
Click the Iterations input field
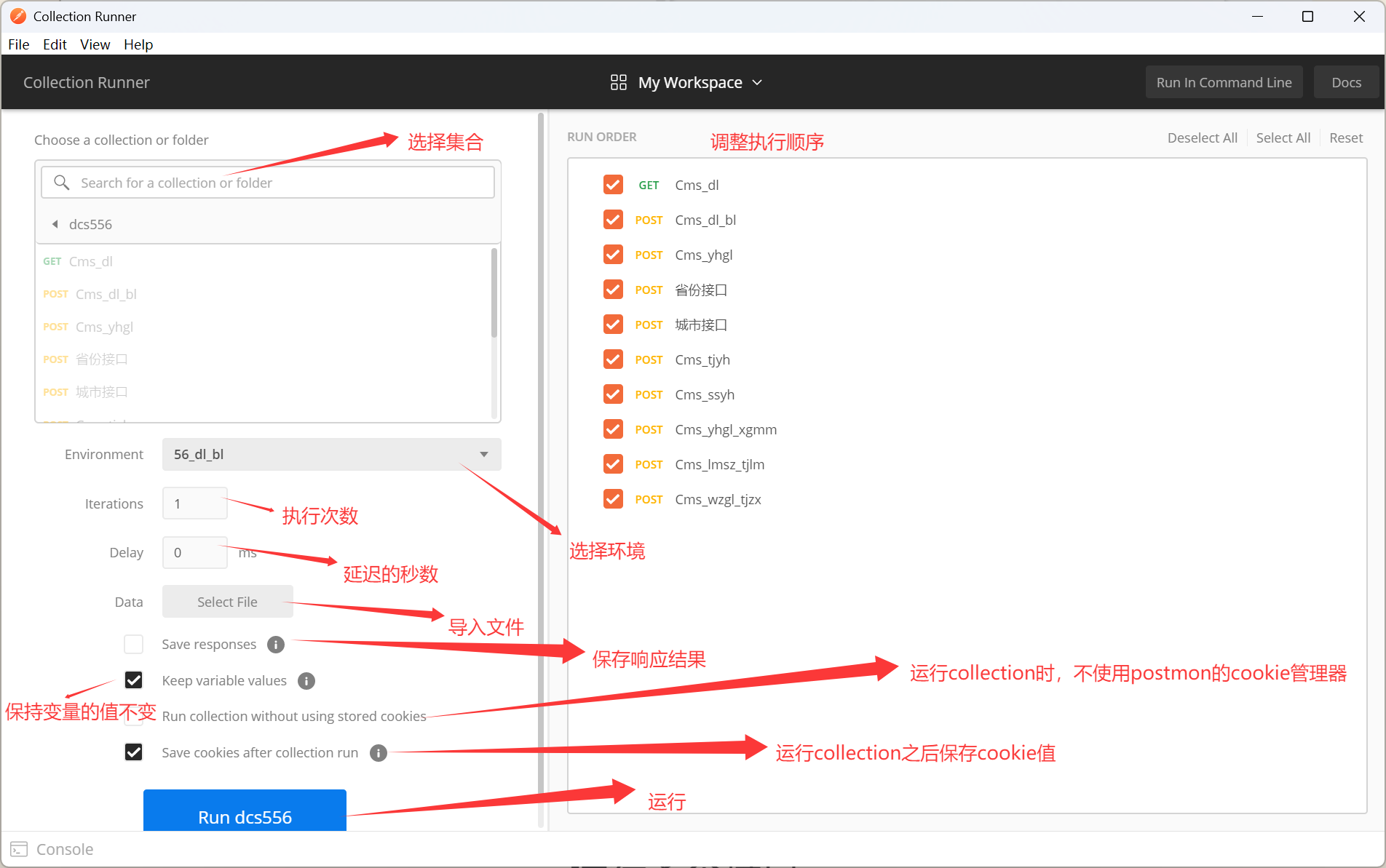[x=195, y=503]
